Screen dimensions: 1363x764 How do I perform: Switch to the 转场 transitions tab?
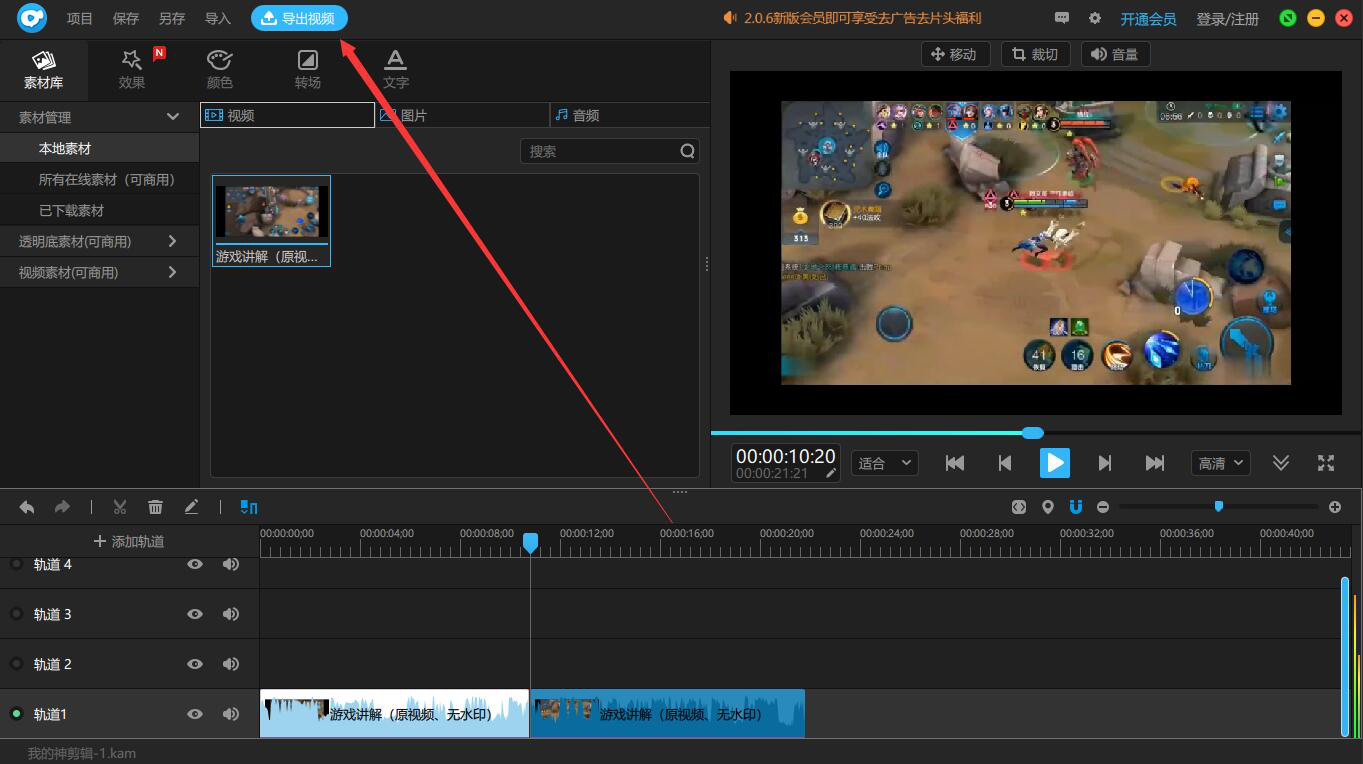(307, 69)
